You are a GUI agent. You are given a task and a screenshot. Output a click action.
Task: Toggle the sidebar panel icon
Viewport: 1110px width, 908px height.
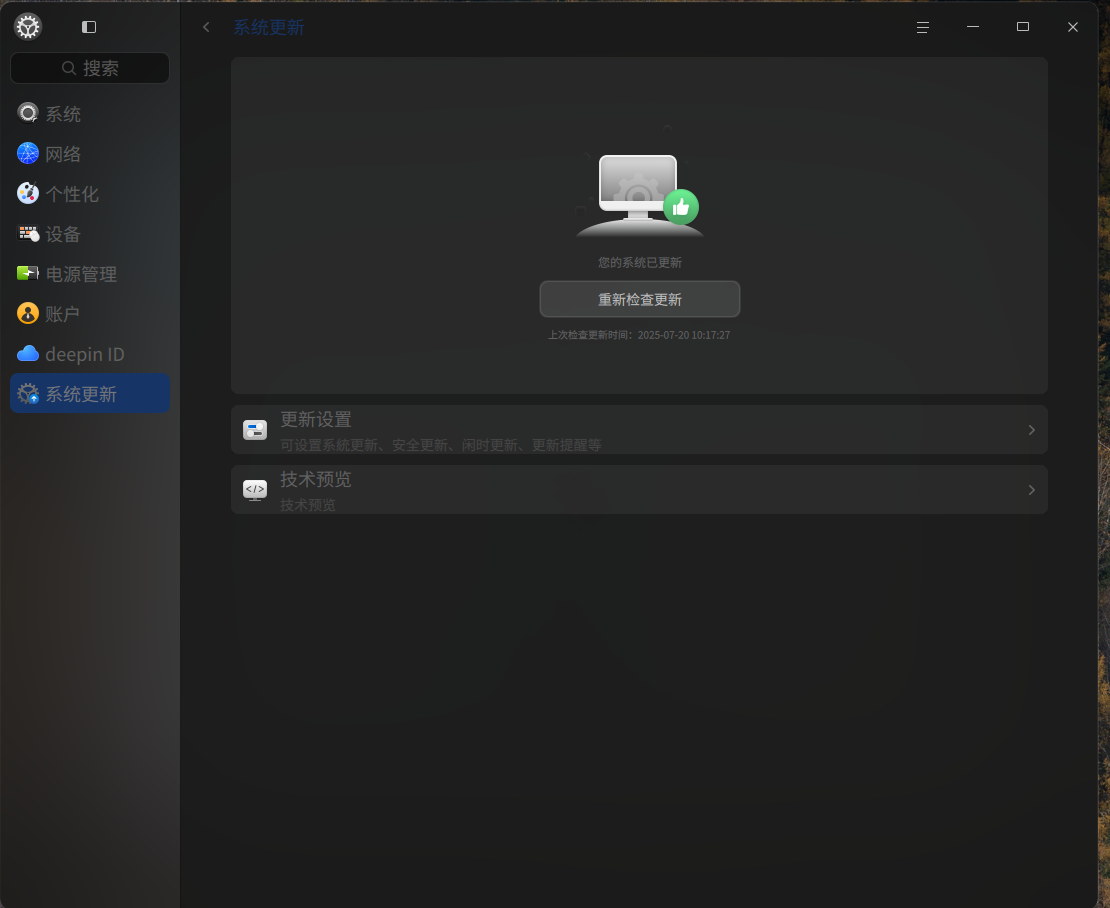(x=88, y=27)
